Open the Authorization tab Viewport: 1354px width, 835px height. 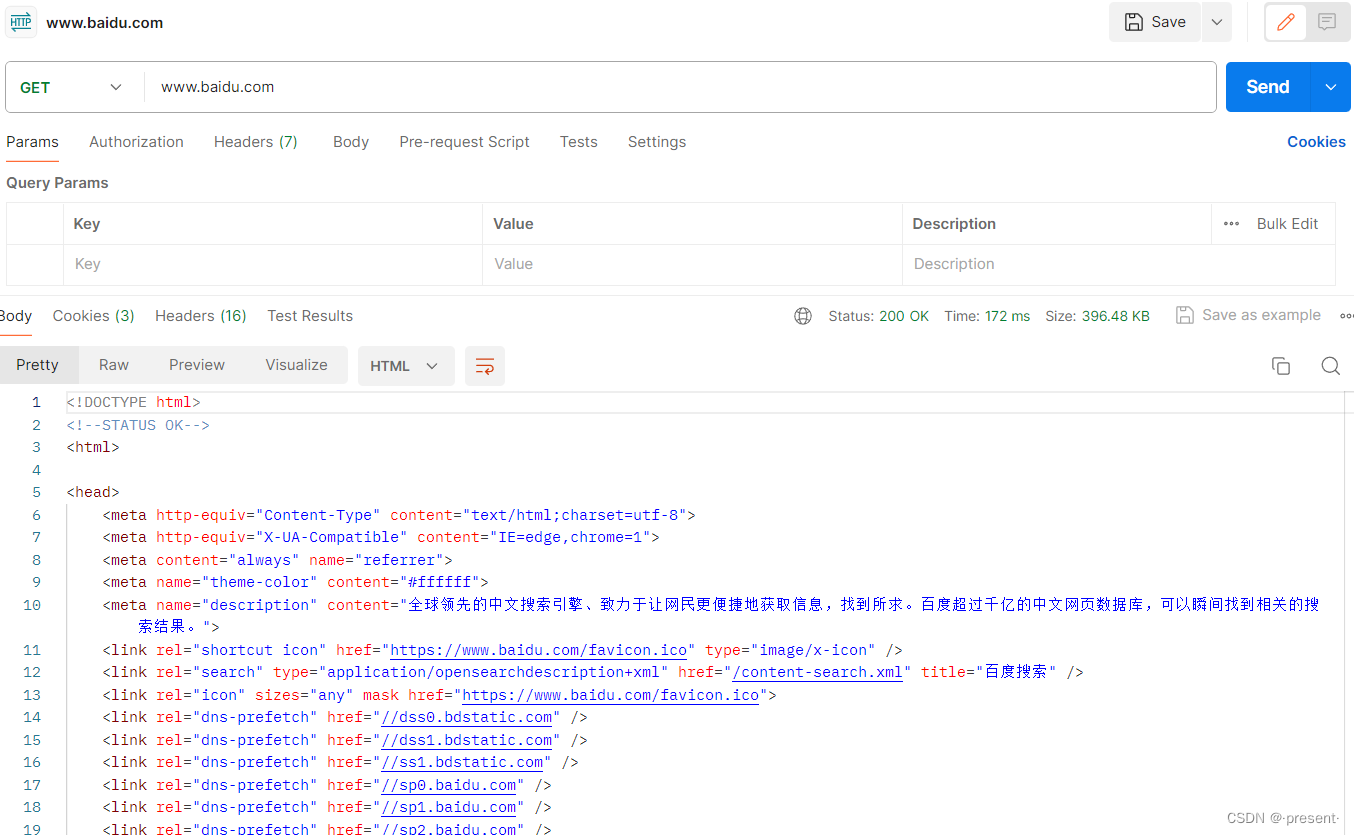(136, 142)
